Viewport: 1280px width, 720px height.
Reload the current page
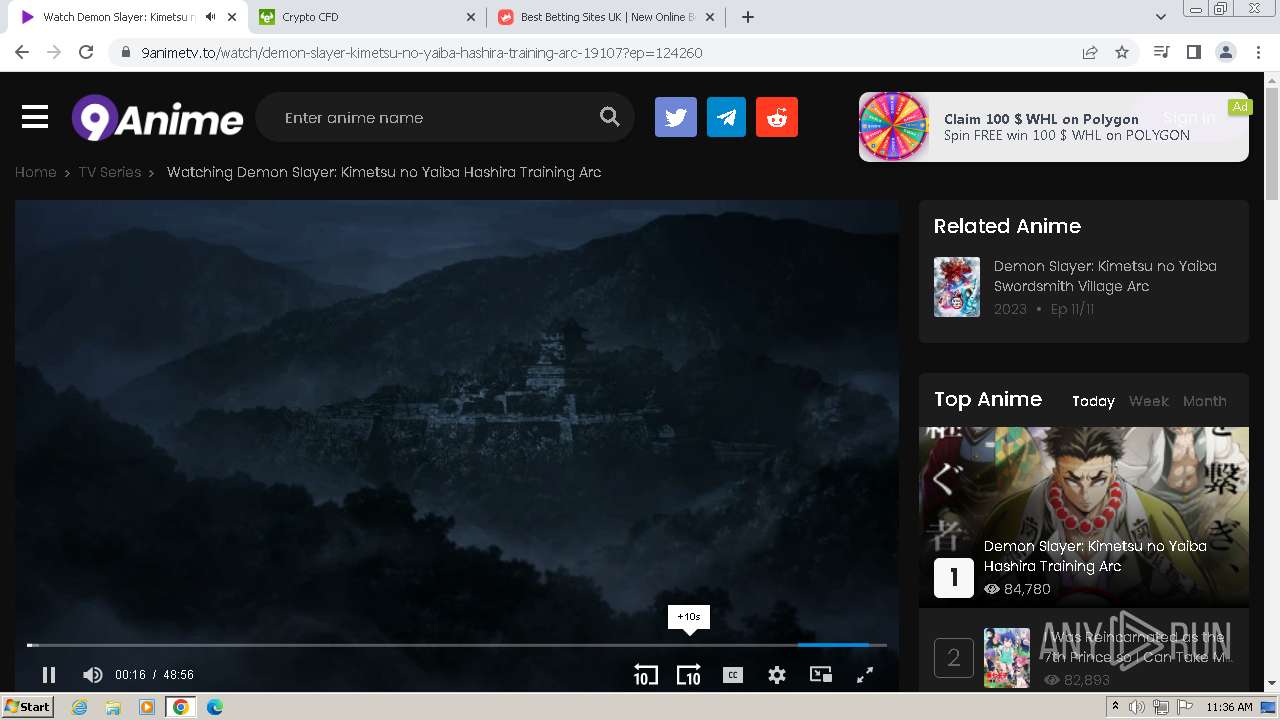click(x=86, y=53)
